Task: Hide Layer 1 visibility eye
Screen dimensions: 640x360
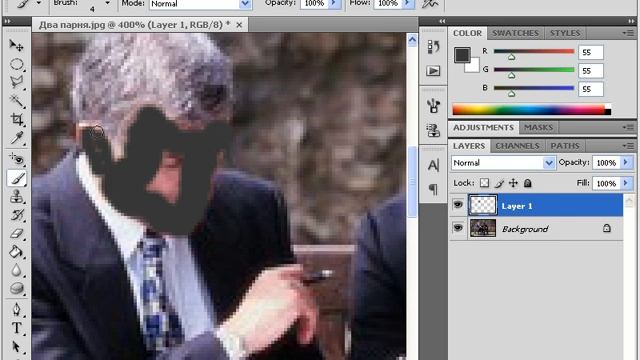Action: point(458,204)
